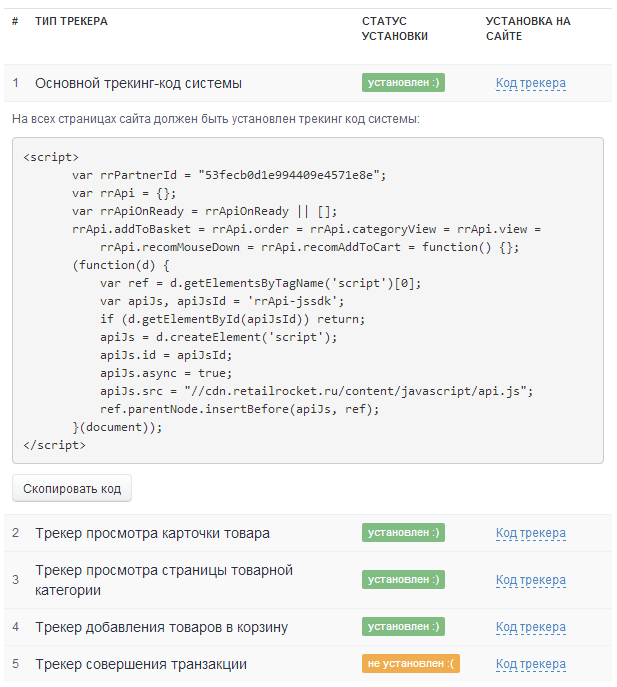Click the '}(document));' code line
The width and height of the screenshot is (617, 687).
(x=117, y=427)
